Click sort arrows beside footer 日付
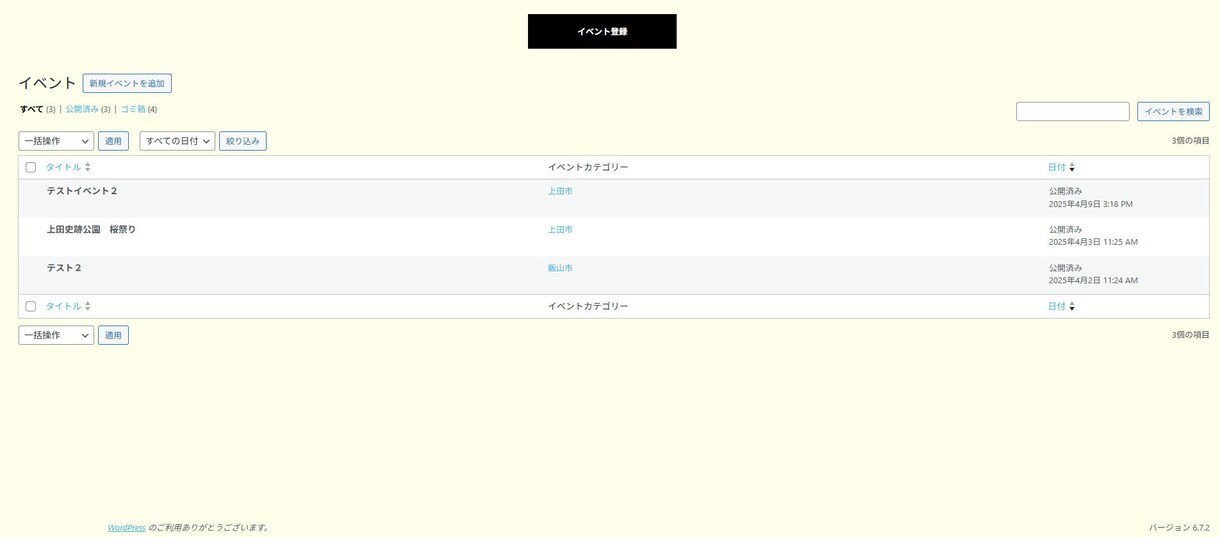This screenshot has height=537, width=1220. [1072, 306]
